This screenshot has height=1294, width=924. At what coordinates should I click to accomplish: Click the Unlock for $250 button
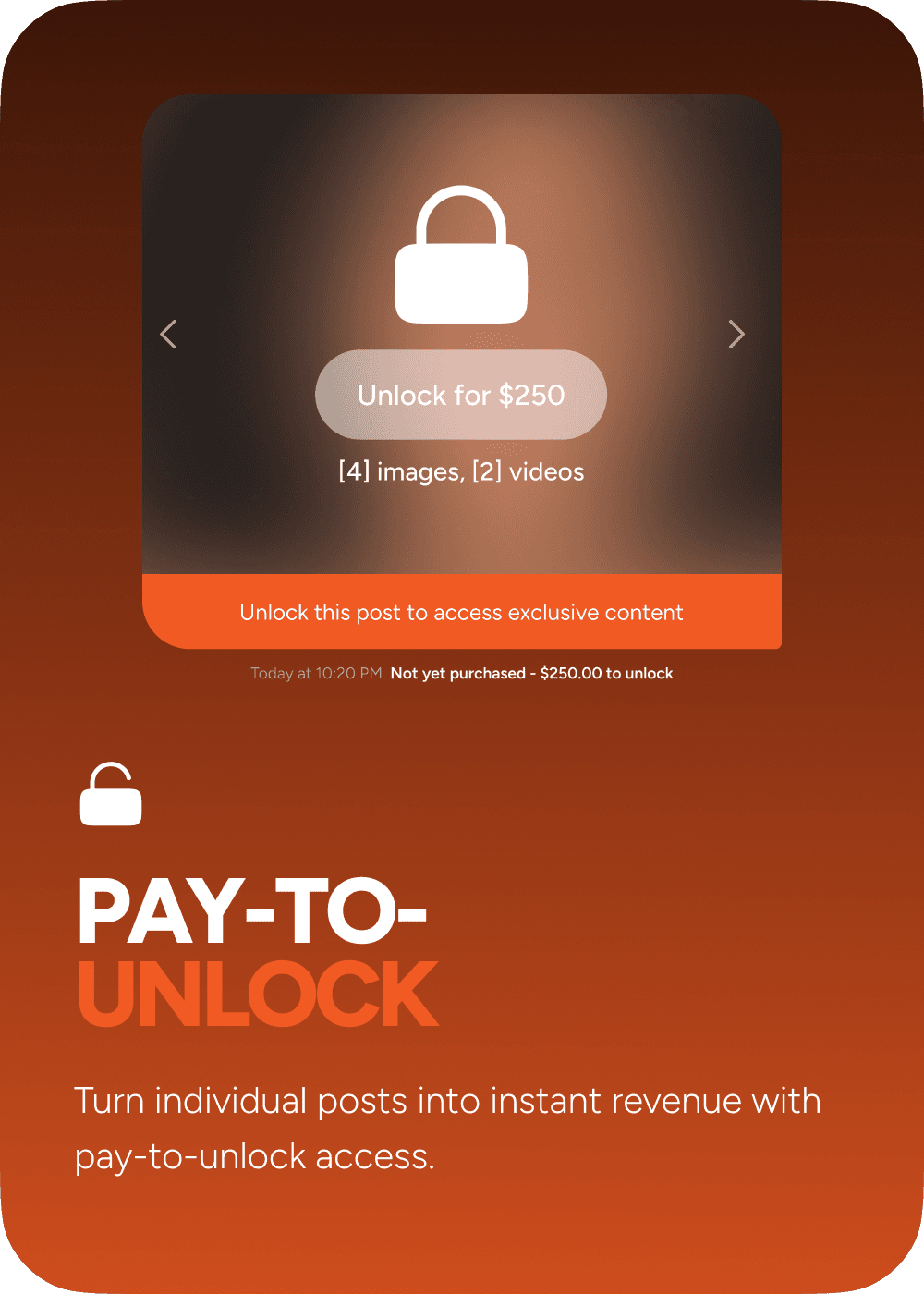(x=461, y=395)
